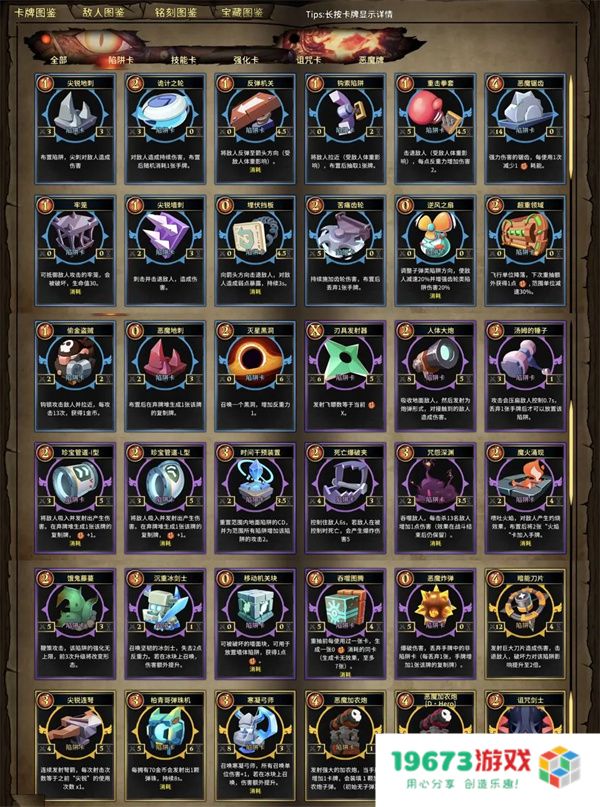Tap the 重击拳套 boxing glove card
This screenshot has height=807, width=600.
[x=435, y=129]
